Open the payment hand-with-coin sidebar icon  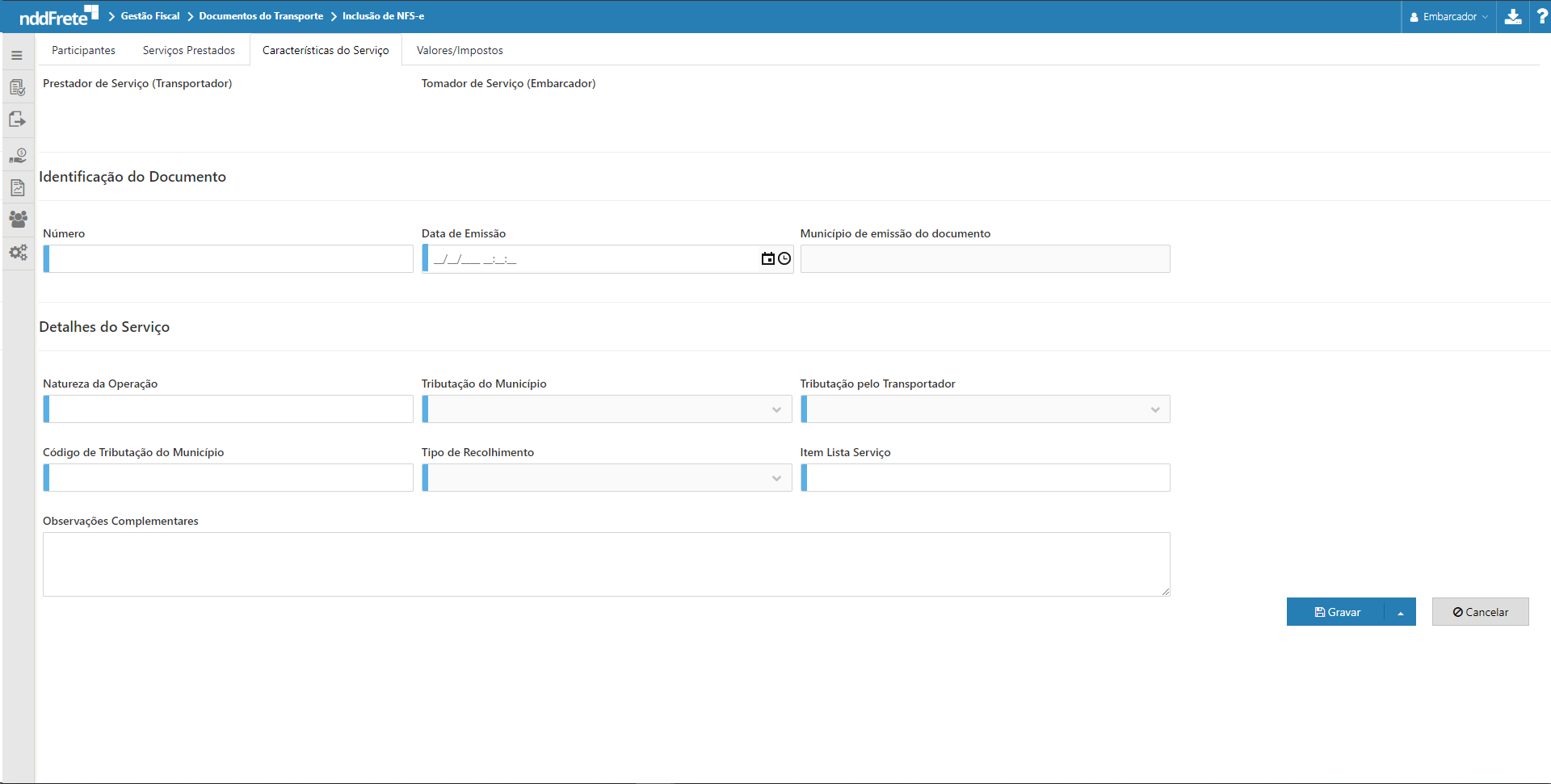coord(17,155)
